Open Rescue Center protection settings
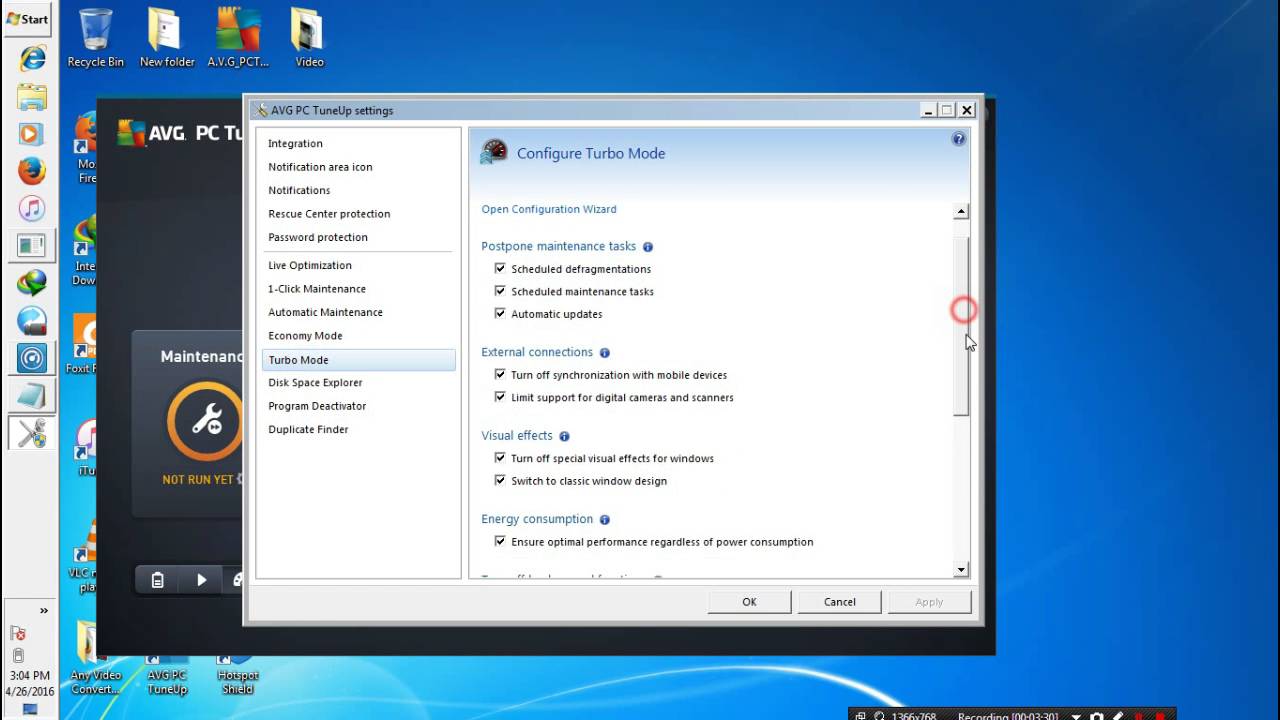The width and height of the screenshot is (1280, 720). tap(329, 214)
